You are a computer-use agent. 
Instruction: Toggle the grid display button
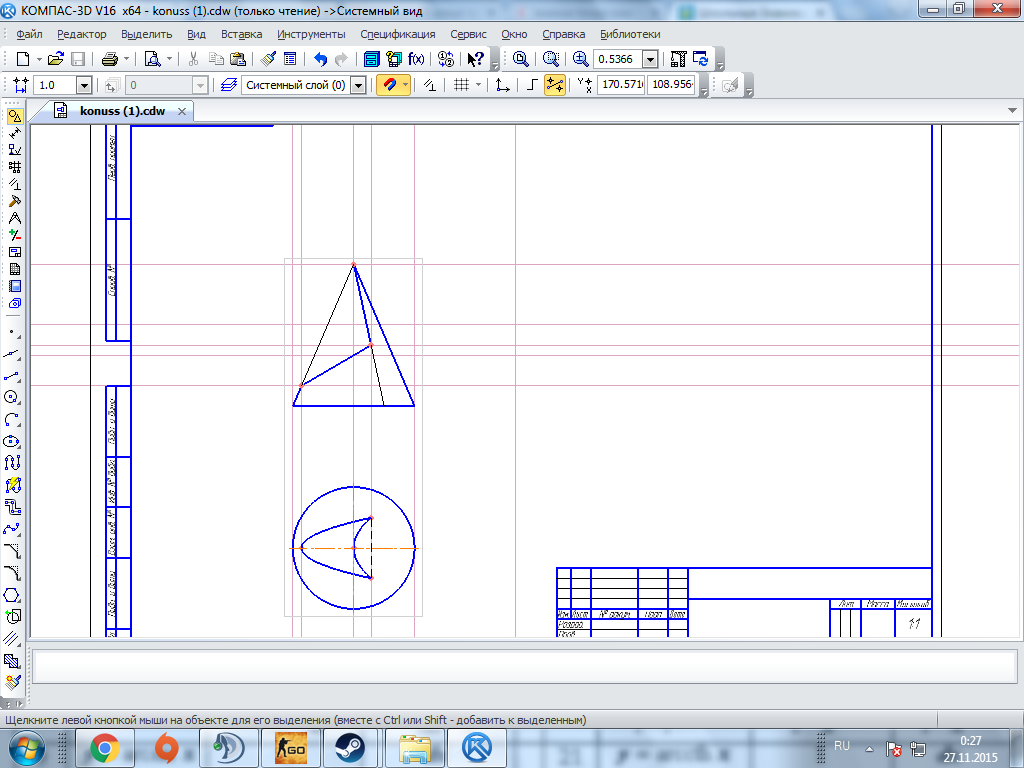click(461, 85)
